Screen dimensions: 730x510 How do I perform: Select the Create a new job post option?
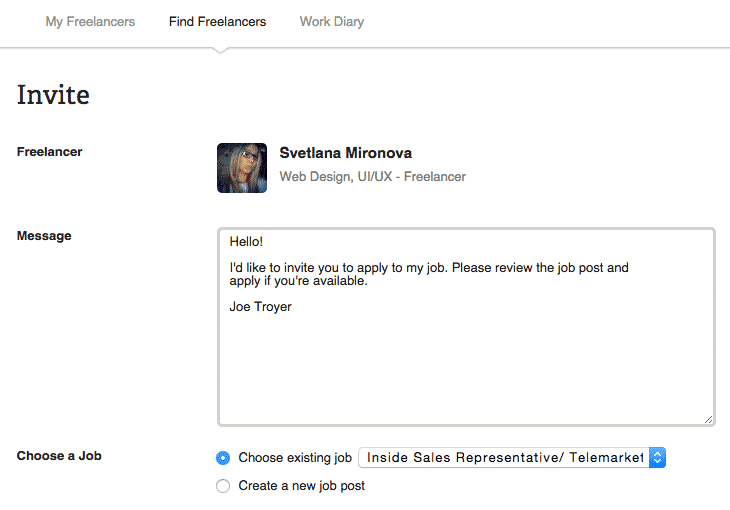[x=223, y=486]
